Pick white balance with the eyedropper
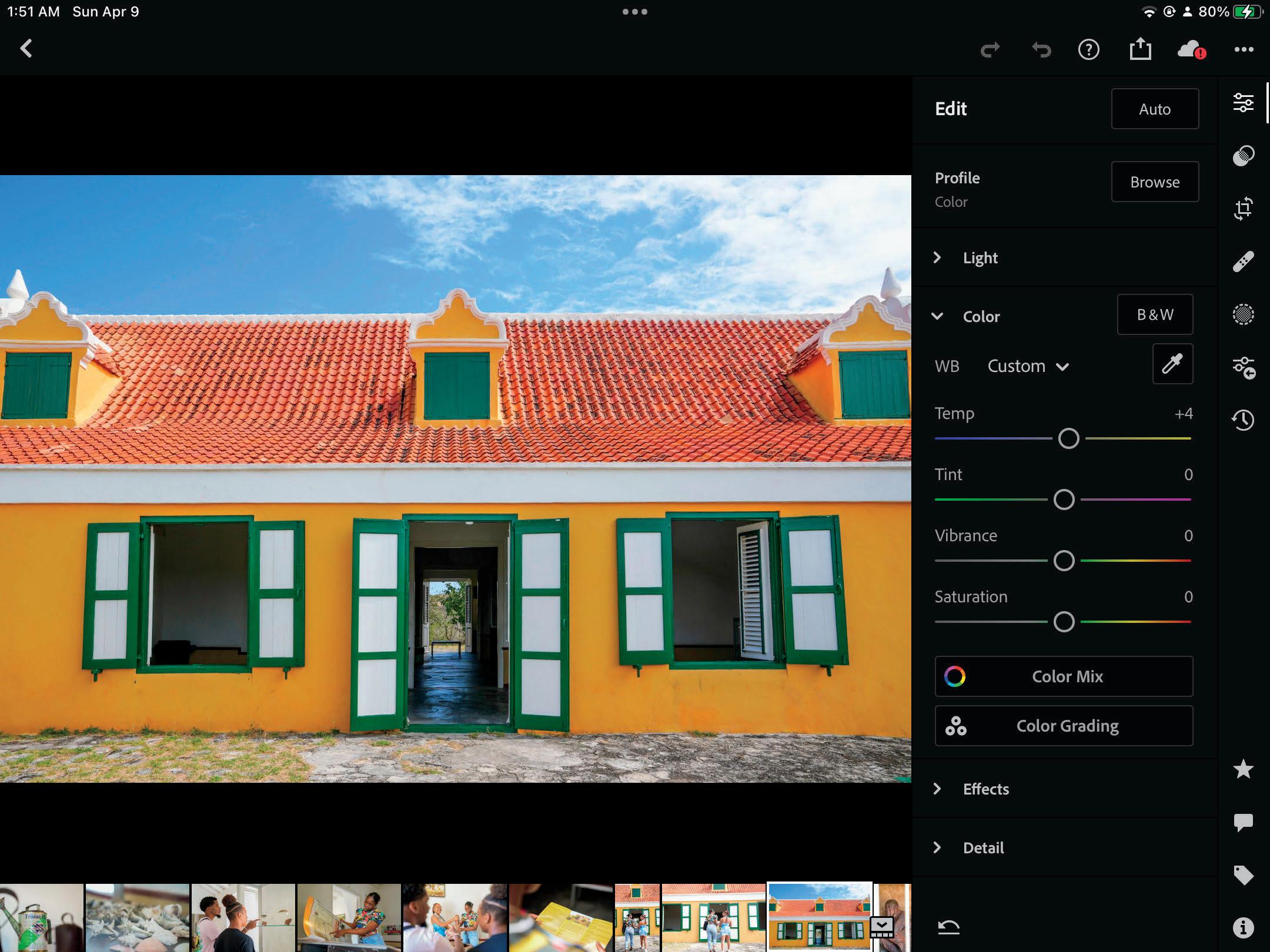1270x952 pixels. [1172, 364]
